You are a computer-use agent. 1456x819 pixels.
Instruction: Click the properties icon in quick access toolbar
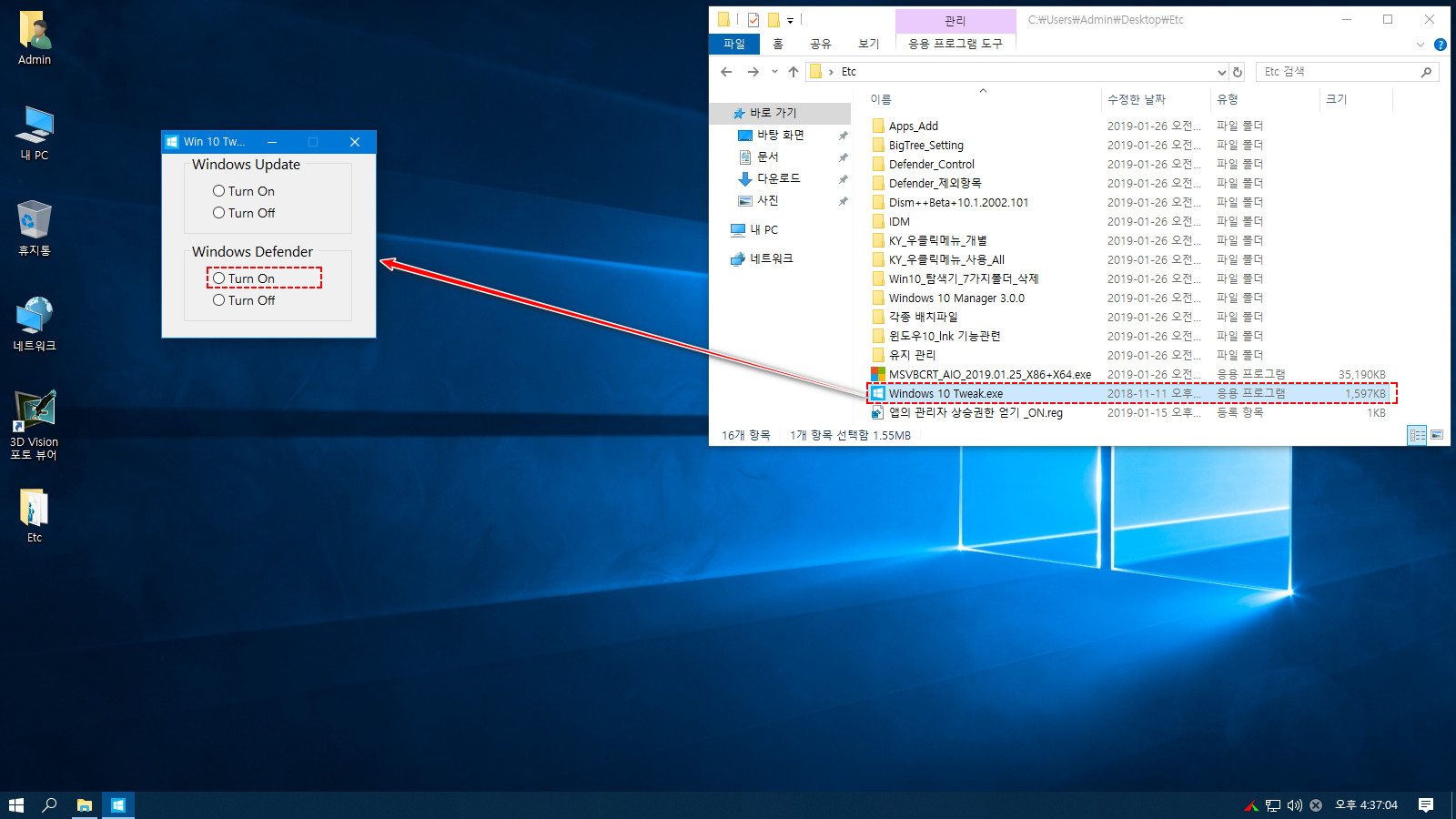pos(753,19)
